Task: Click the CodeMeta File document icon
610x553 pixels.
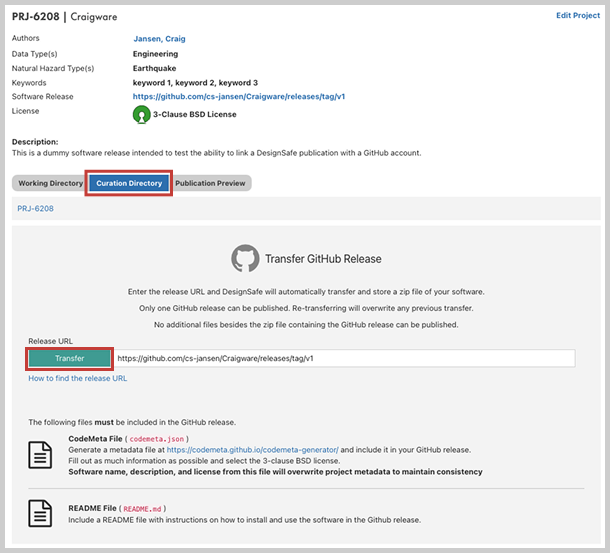Action: point(41,455)
